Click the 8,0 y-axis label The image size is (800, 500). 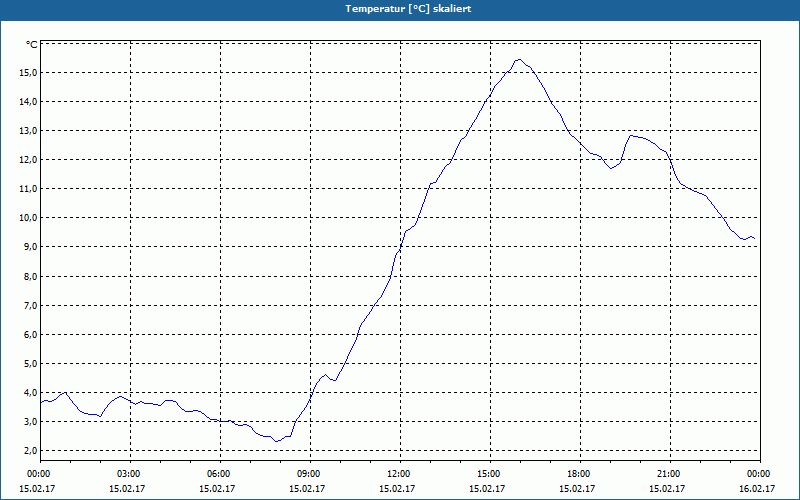[30, 277]
